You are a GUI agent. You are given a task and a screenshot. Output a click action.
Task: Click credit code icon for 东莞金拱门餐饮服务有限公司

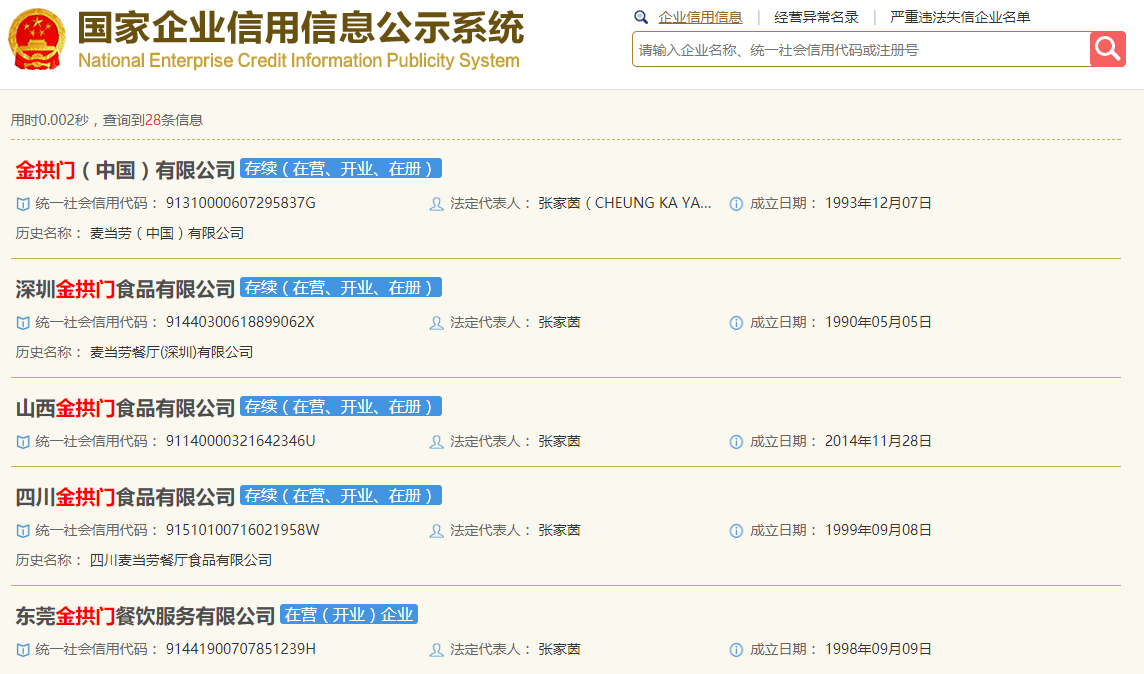[23, 650]
